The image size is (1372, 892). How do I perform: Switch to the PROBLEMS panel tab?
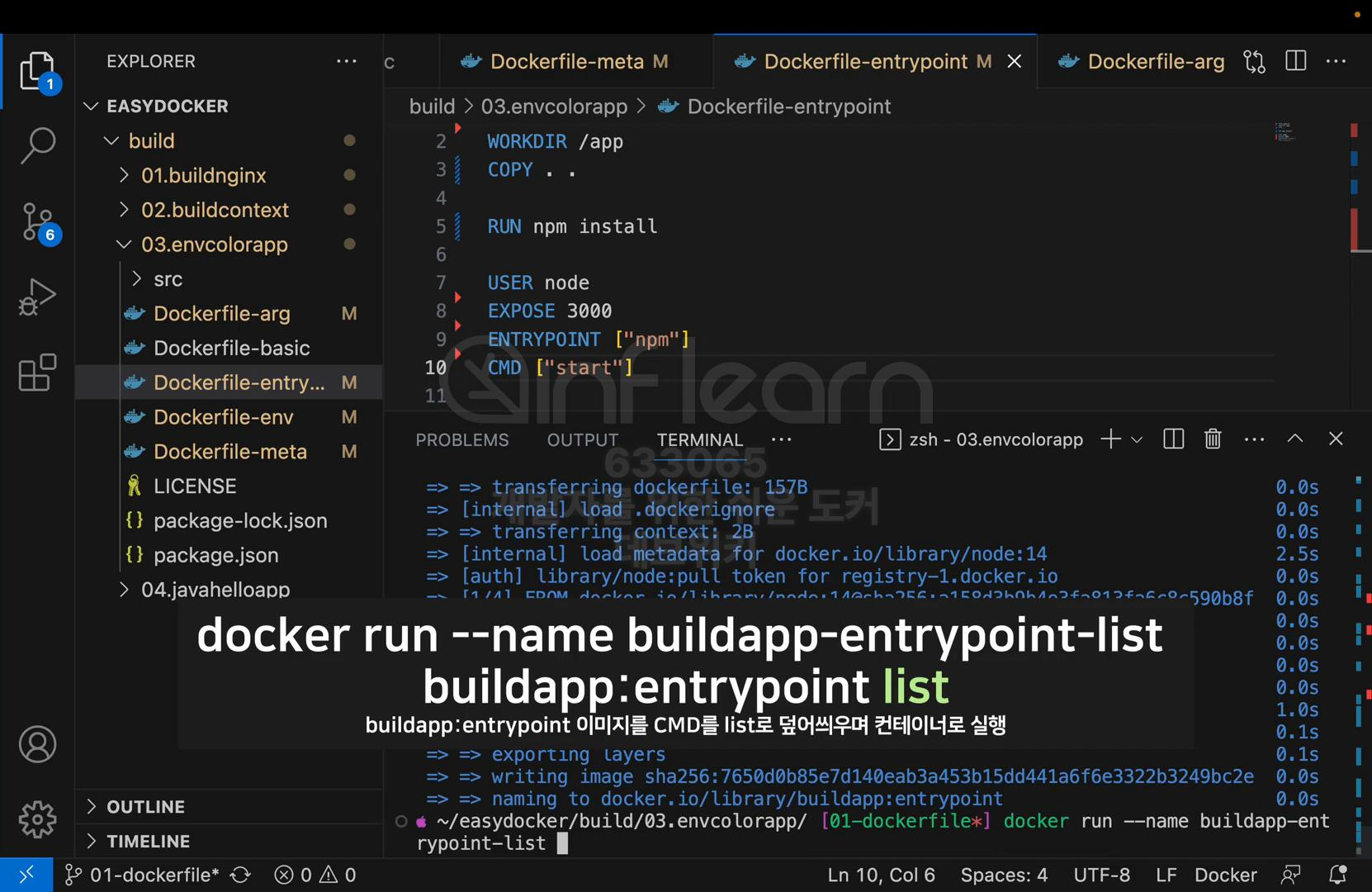coord(462,439)
